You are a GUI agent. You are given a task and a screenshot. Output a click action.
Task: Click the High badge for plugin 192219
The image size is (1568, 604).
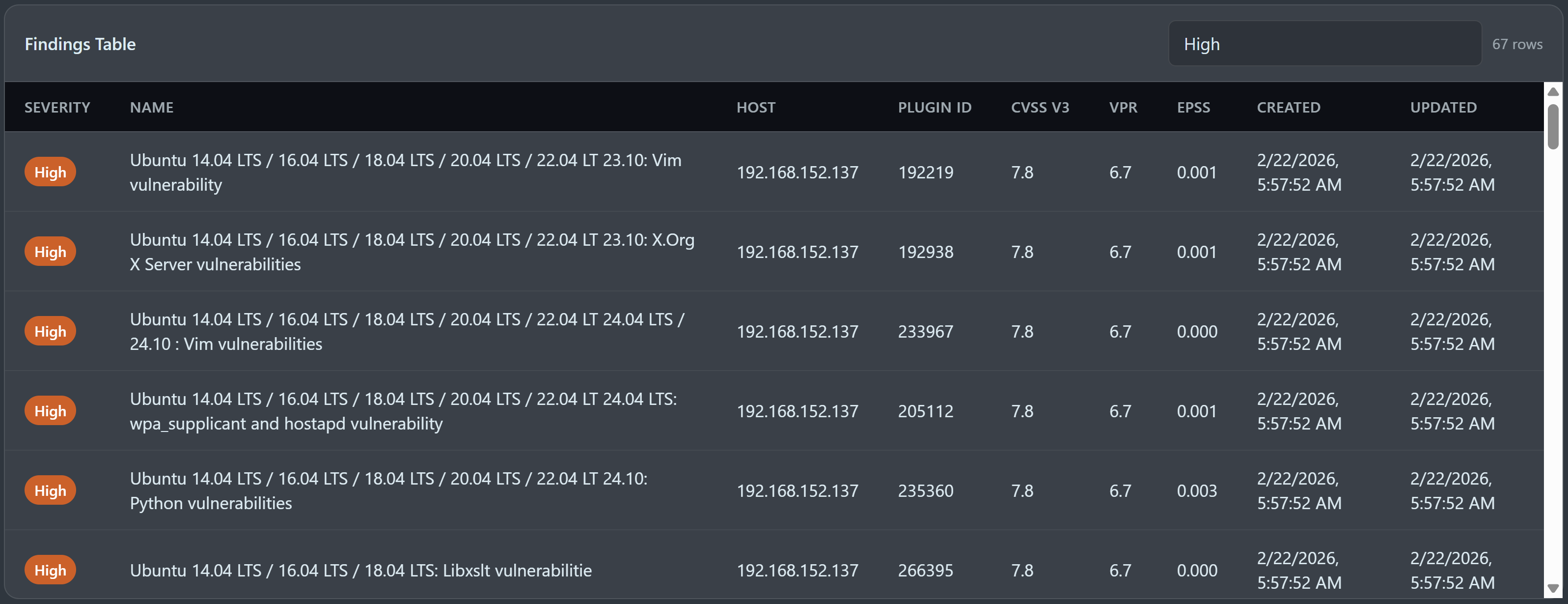pyautogui.click(x=50, y=173)
